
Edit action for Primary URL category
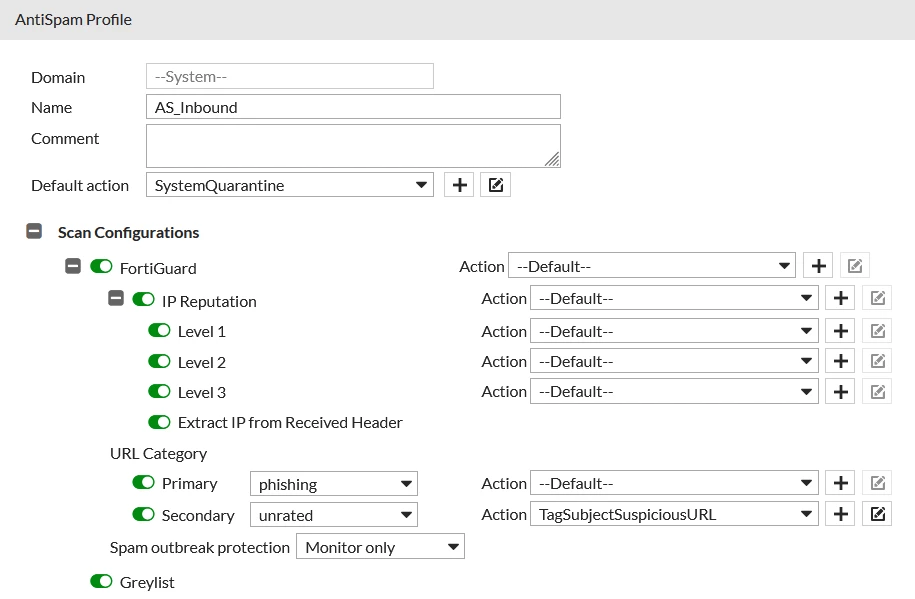877,483
